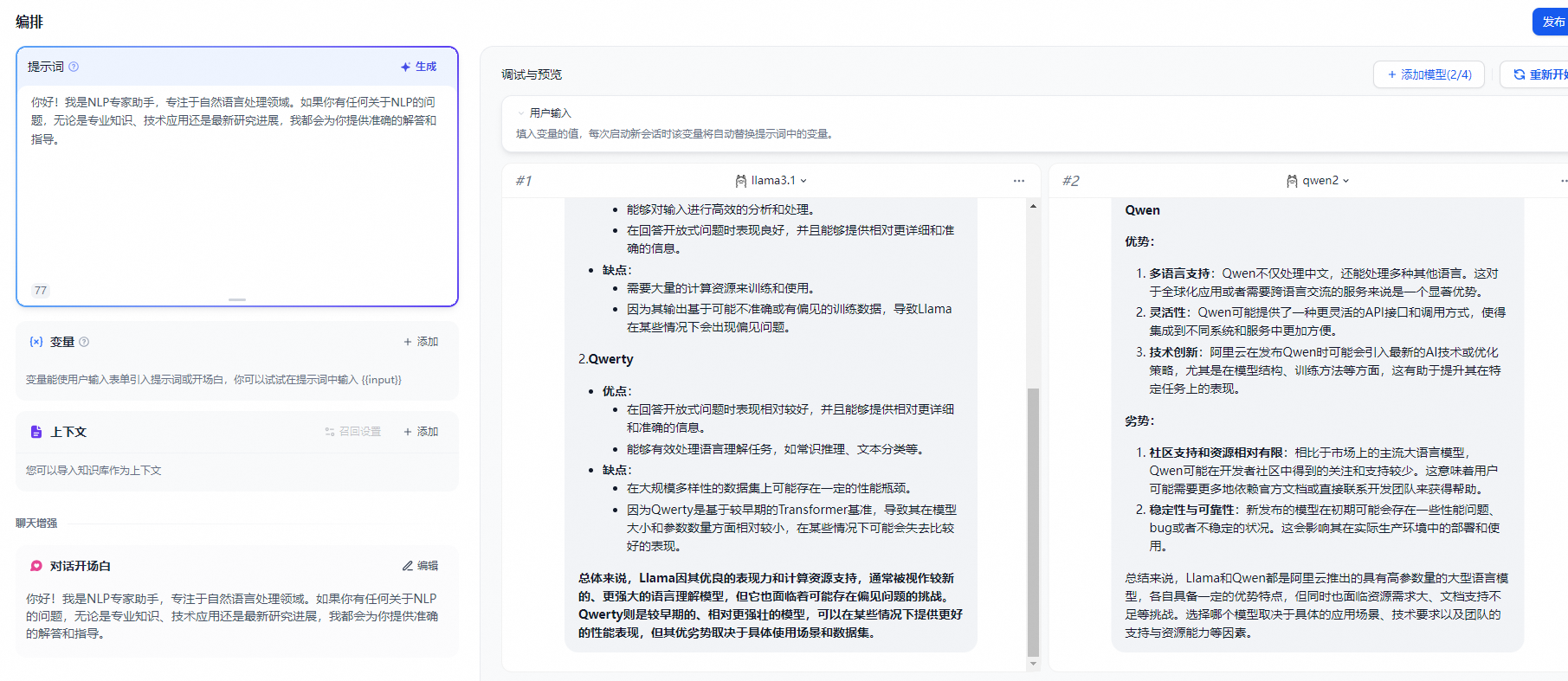Image resolution: width=1568 pixels, height=681 pixels.
Task: Click the help icon next to 提示词
Action: click(x=74, y=67)
